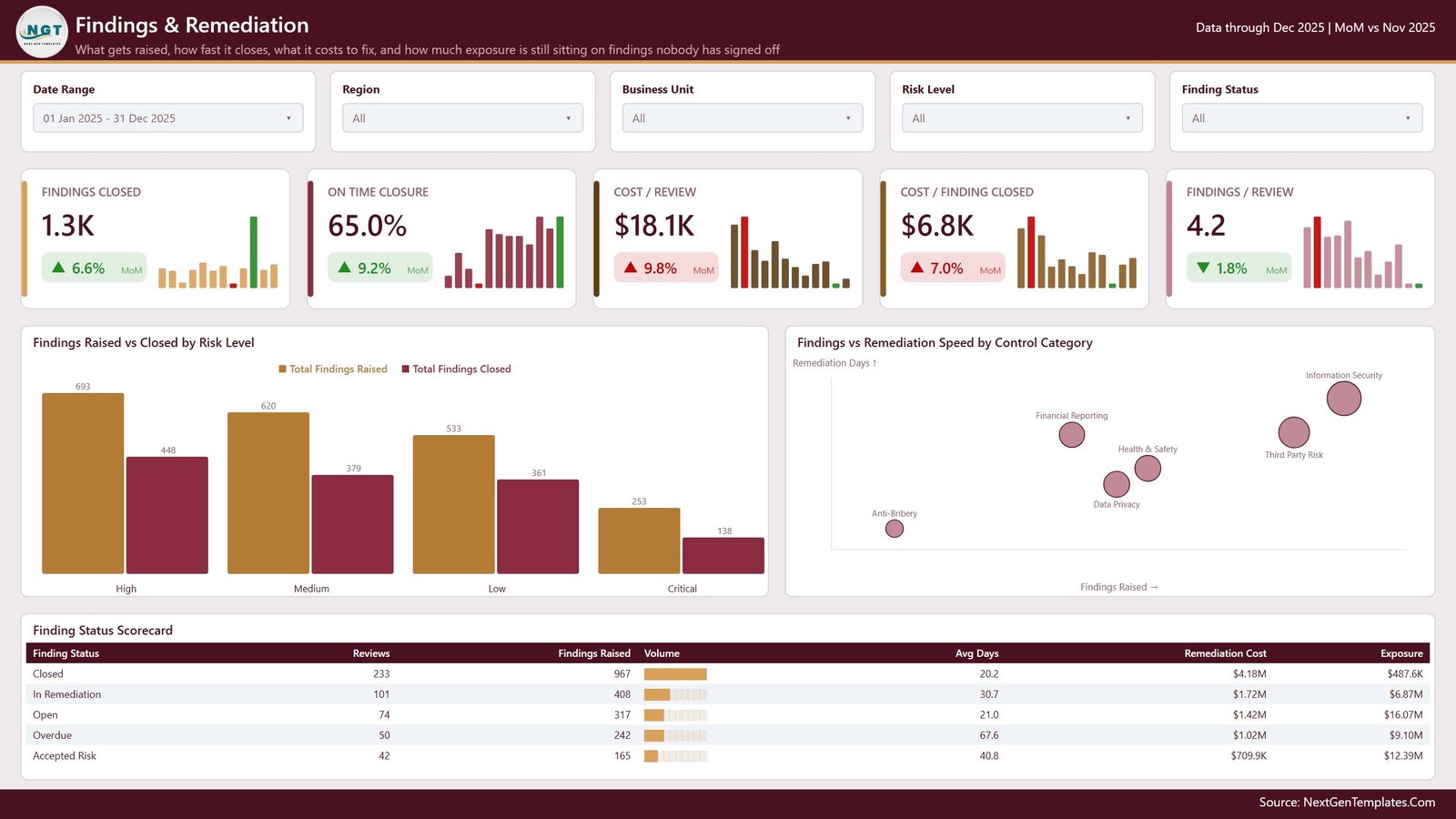Click the Findings / Review 1.8% MoM badge
The image size is (1456, 819).
coord(1239,268)
